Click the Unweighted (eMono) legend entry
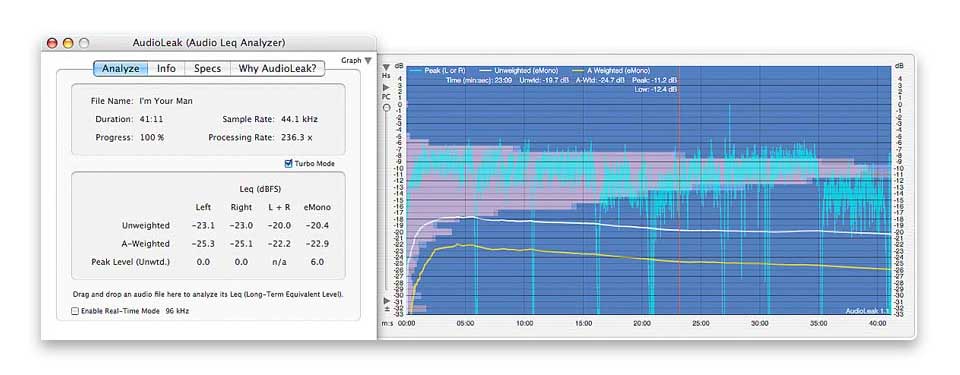Screen dimensions: 960x375 tap(518, 71)
